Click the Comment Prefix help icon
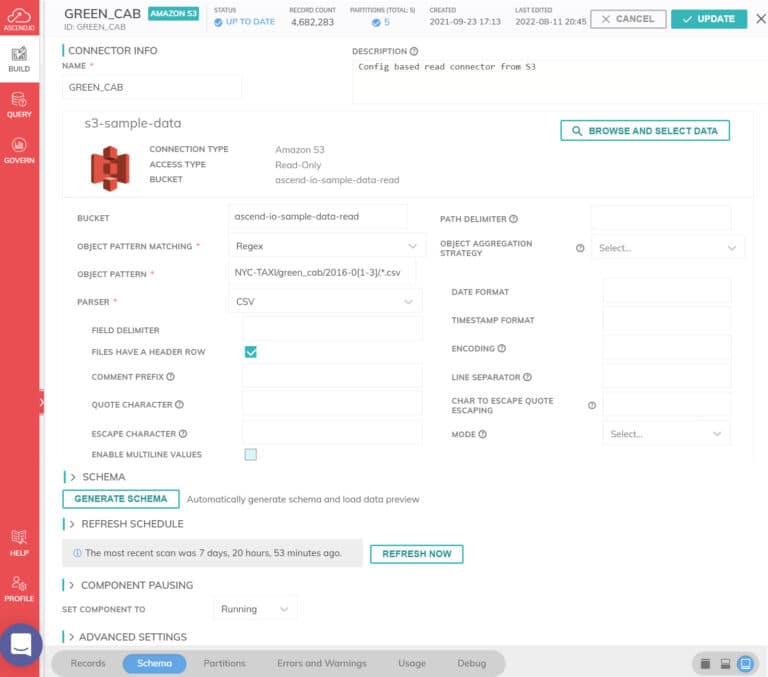 pos(170,377)
